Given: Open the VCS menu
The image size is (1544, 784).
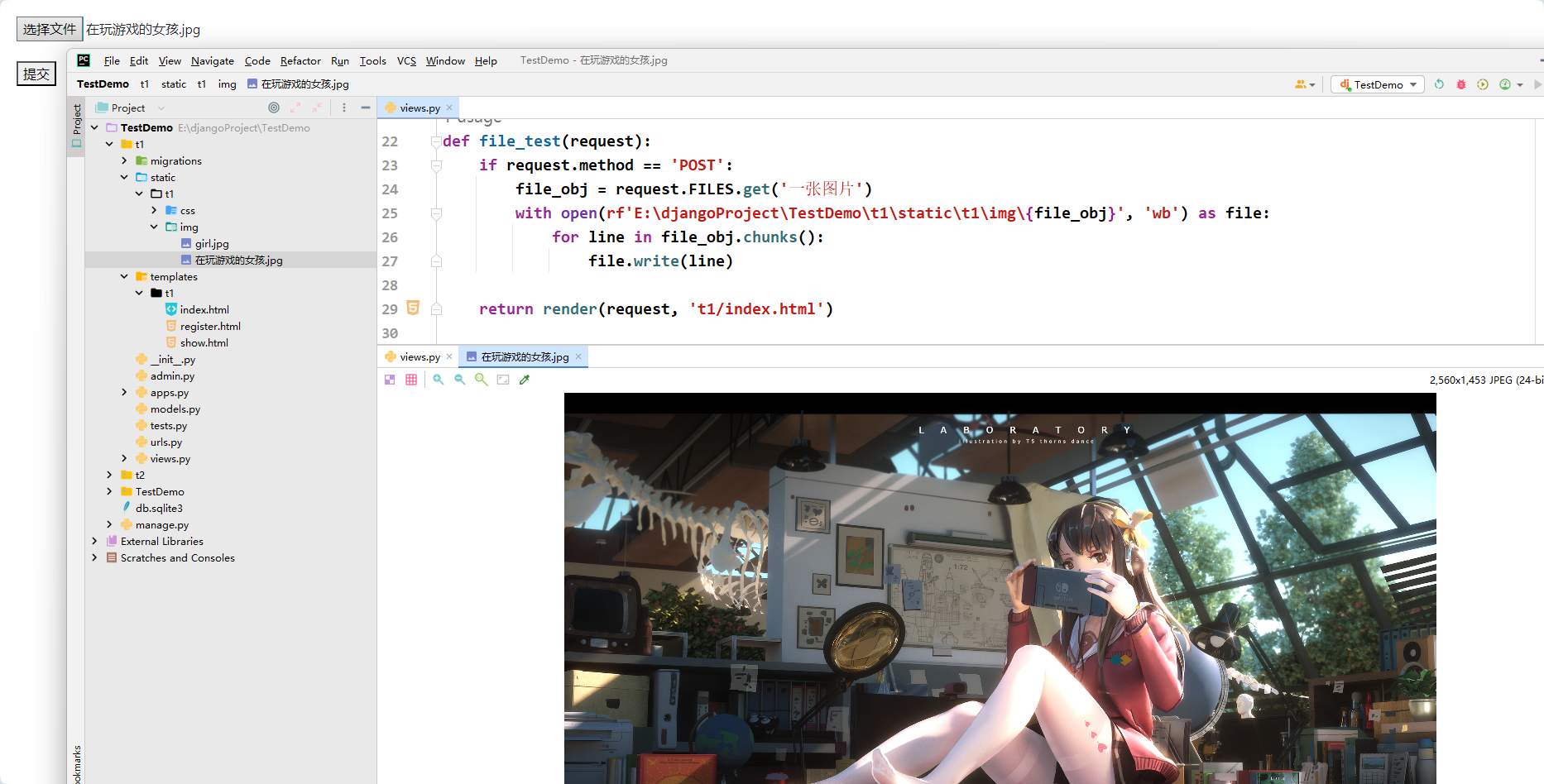Looking at the screenshot, I should [406, 60].
